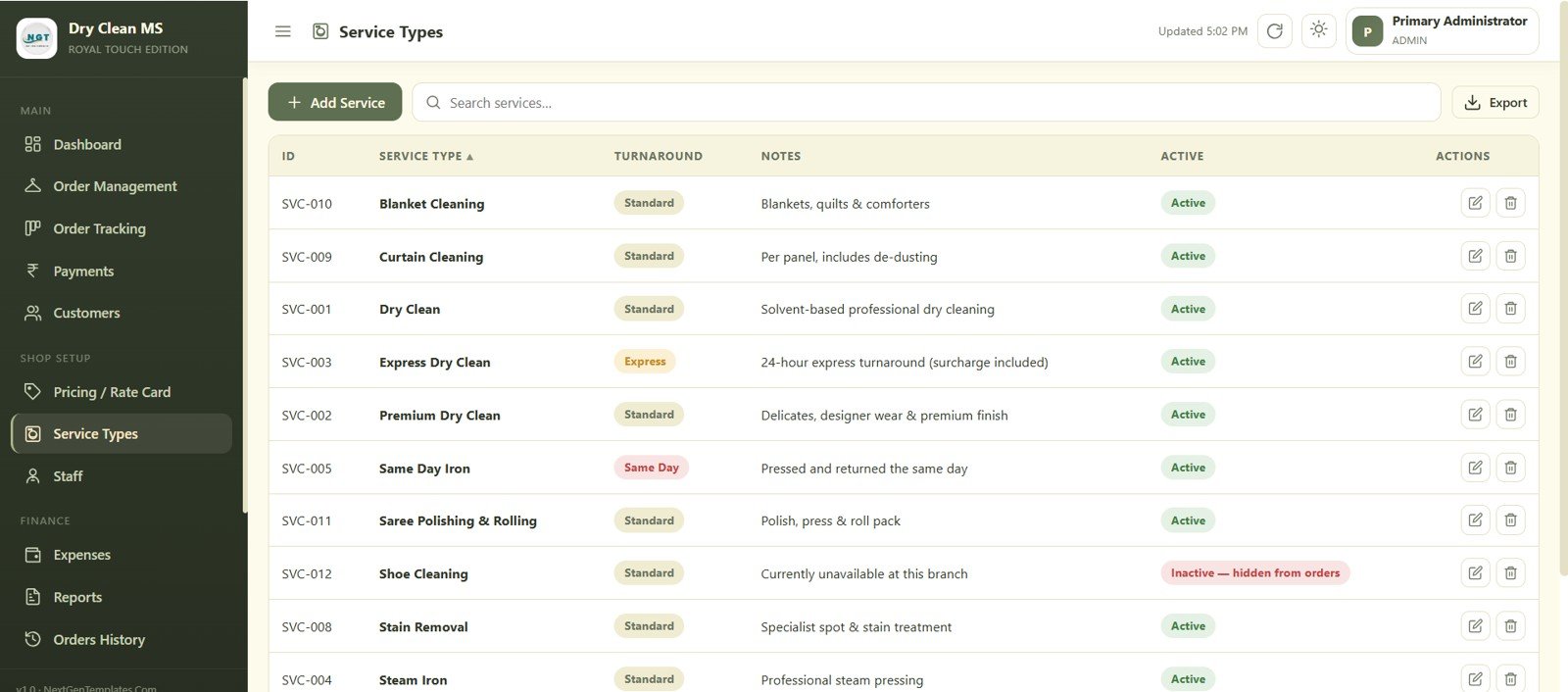
Task: Open Order Tracking page
Action: 122,228
